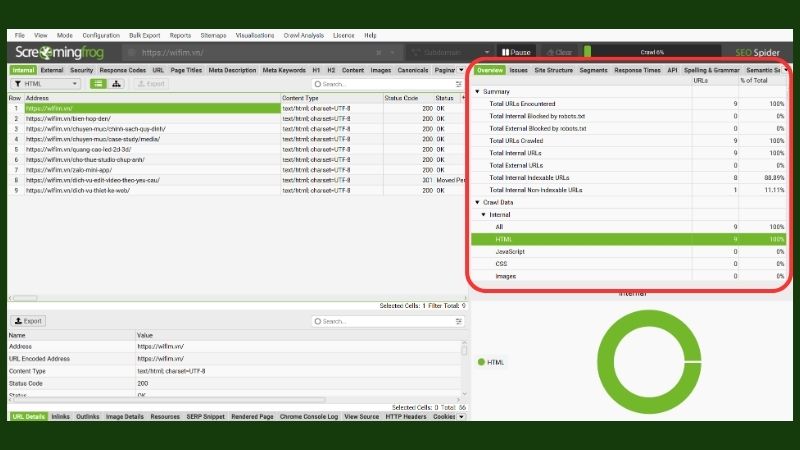Switch to the External tab

pyautogui.click(x=52, y=70)
